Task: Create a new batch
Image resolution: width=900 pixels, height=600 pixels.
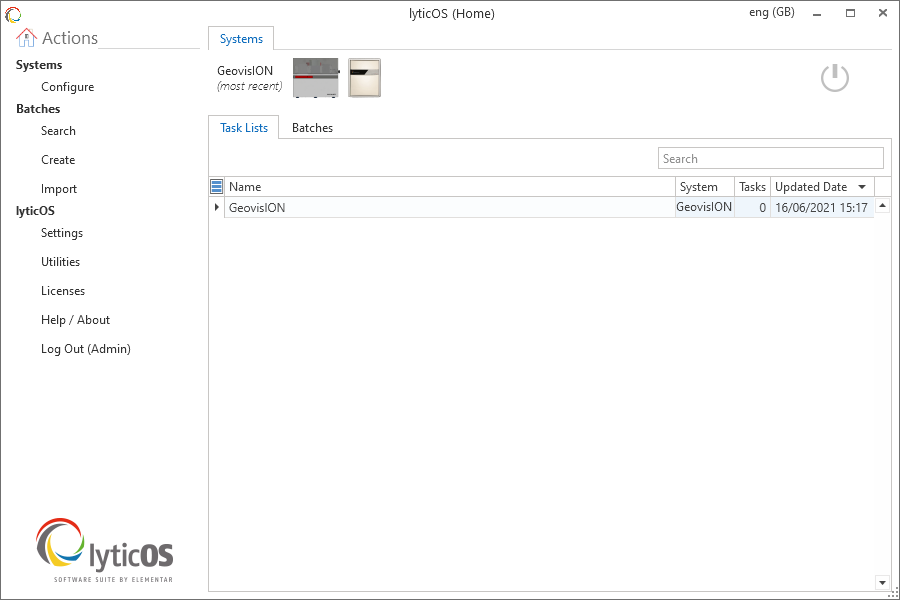Action: (x=58, y=160)
